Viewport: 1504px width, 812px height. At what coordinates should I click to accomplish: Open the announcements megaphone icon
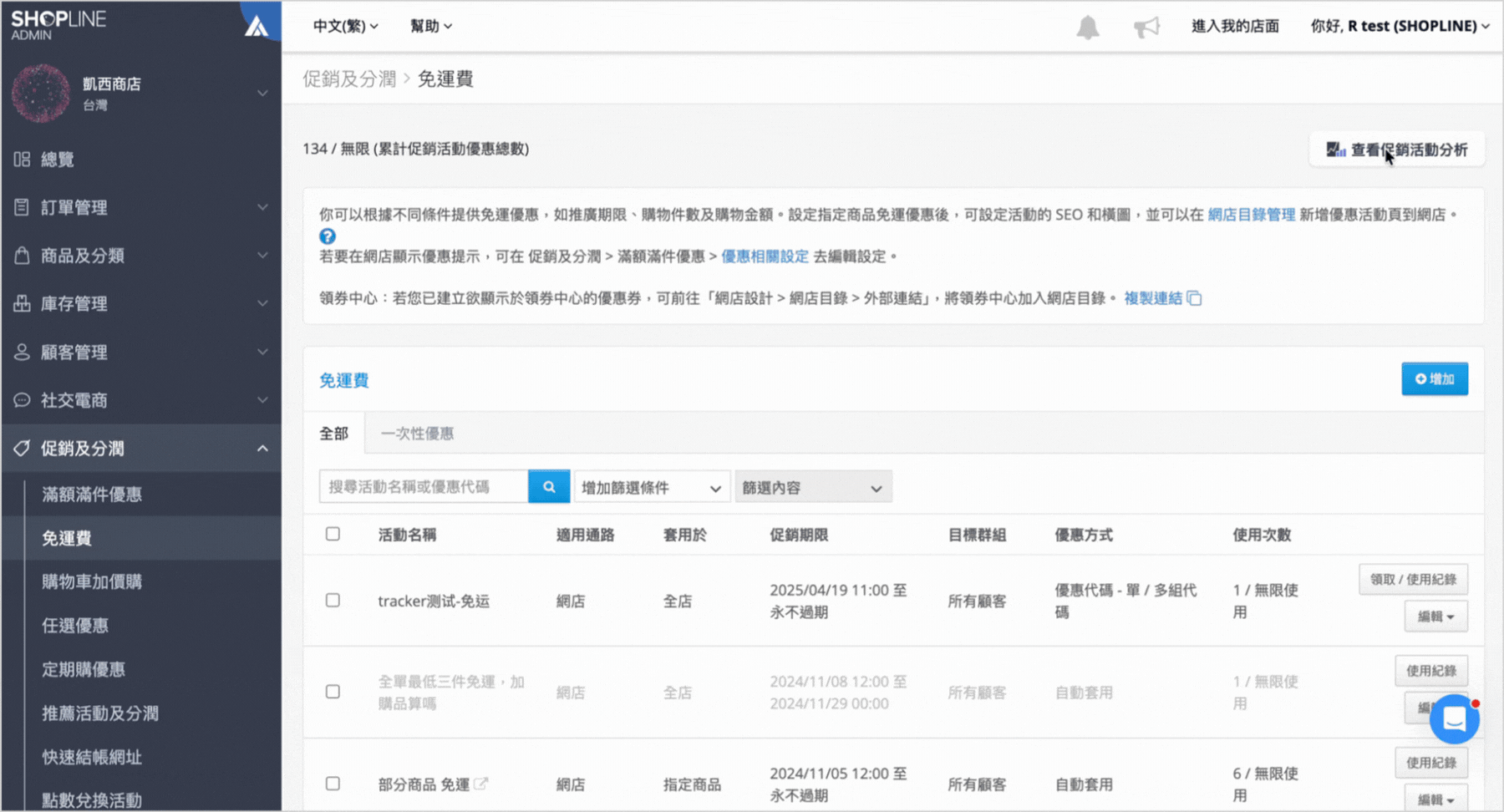pos(1146,27)
